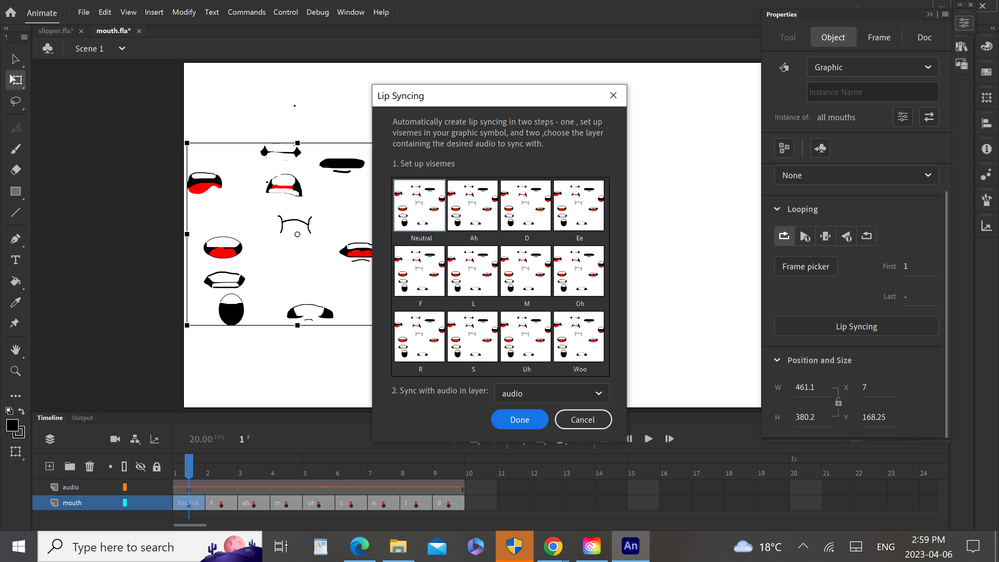Click the timeline playhead at frame 1

tap(189, 466)
